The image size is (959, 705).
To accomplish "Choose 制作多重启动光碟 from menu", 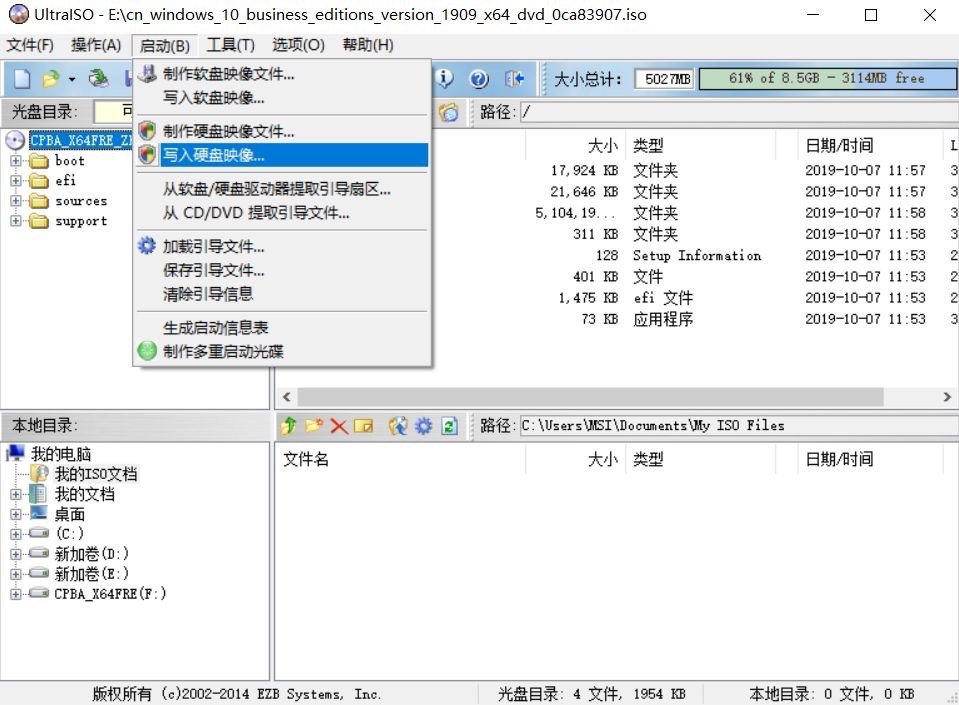I will pyautogui.click(x=223, y=351).
